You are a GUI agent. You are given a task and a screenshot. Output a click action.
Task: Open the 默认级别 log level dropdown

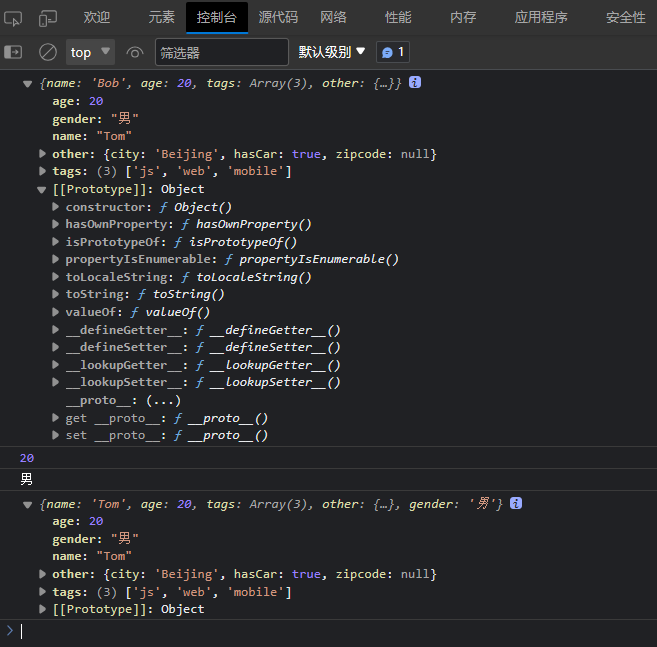point(331,52)
